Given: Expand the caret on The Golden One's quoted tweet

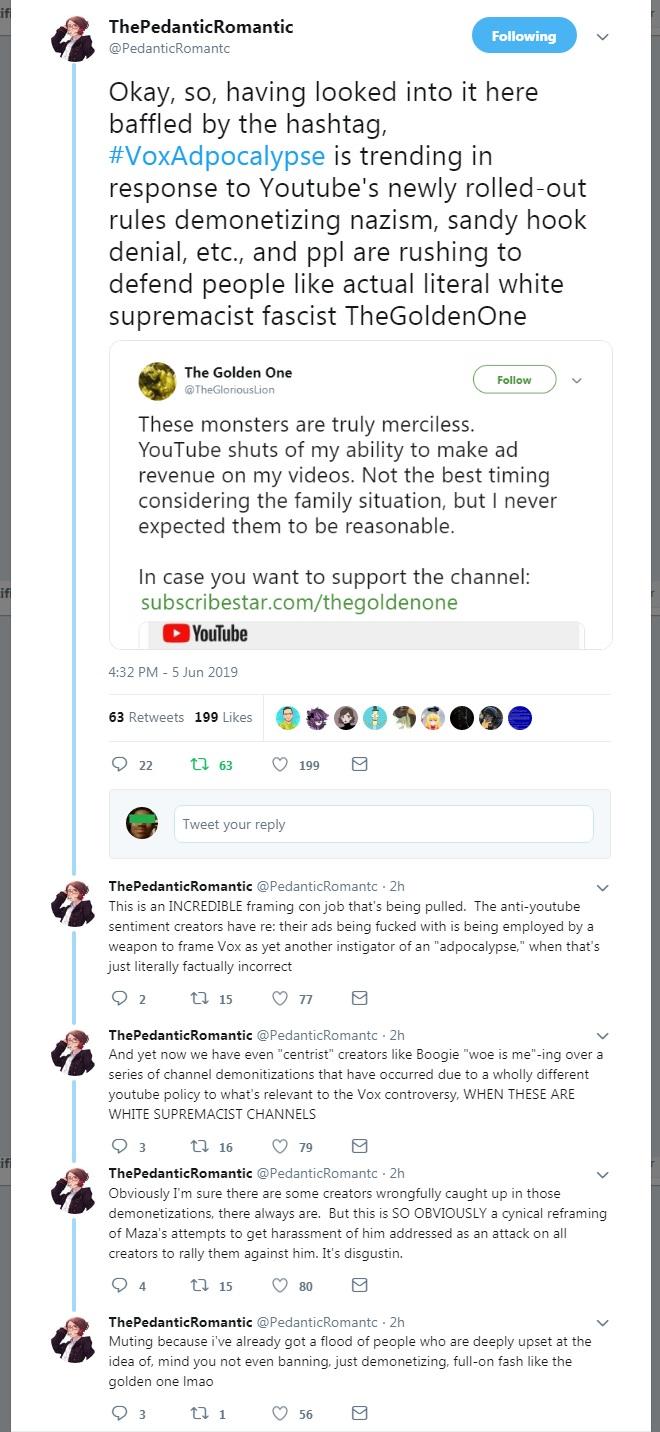Looking at the screenshot, I should click(x=577, y=380).
